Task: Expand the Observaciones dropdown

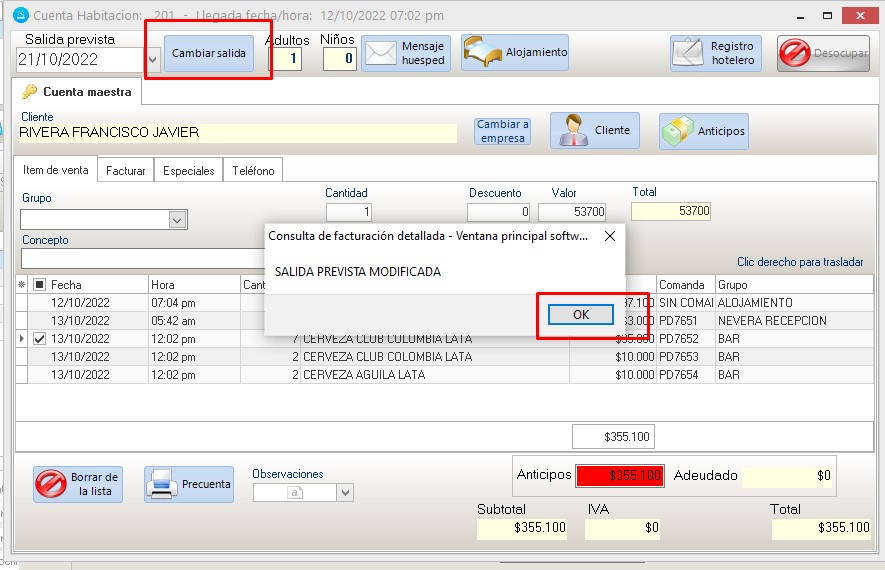Action: [x=344, y=492]
